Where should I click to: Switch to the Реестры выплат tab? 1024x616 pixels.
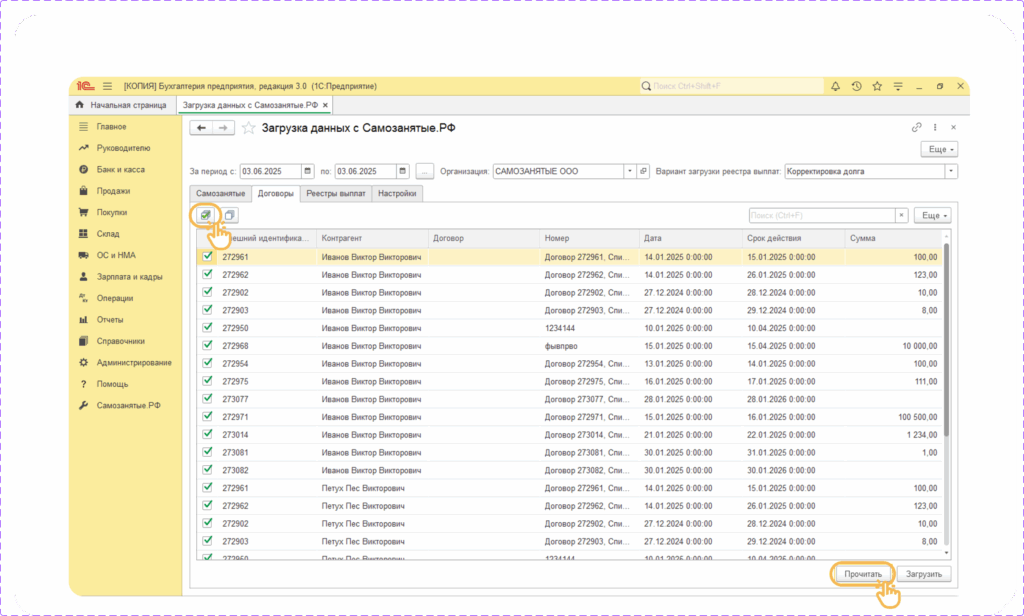tap(336, 193)
